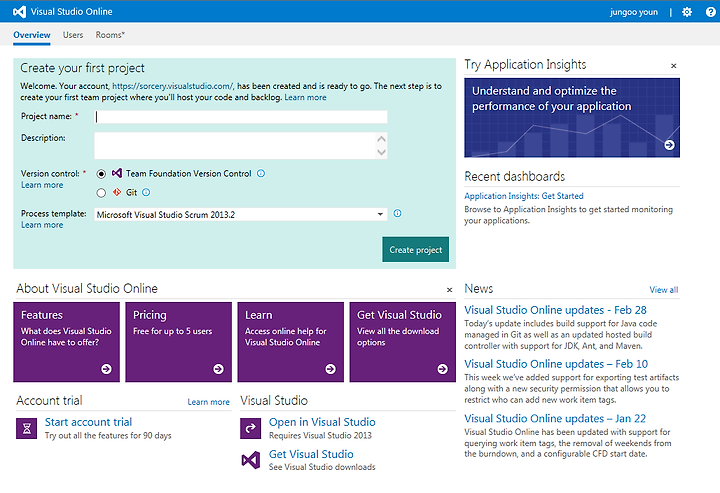The width and height of the screenshot is (720, 493).
Task: Close the Try Application Insights panel
Action: (x=674, y=66)
